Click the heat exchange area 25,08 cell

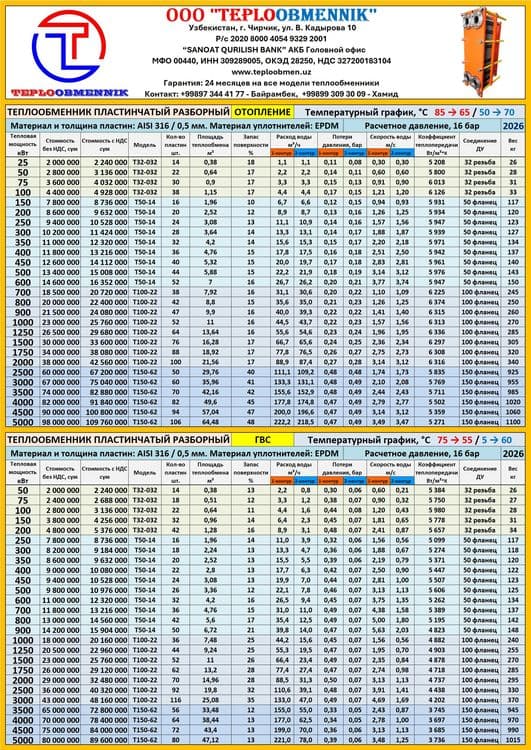tap(210, 700)
